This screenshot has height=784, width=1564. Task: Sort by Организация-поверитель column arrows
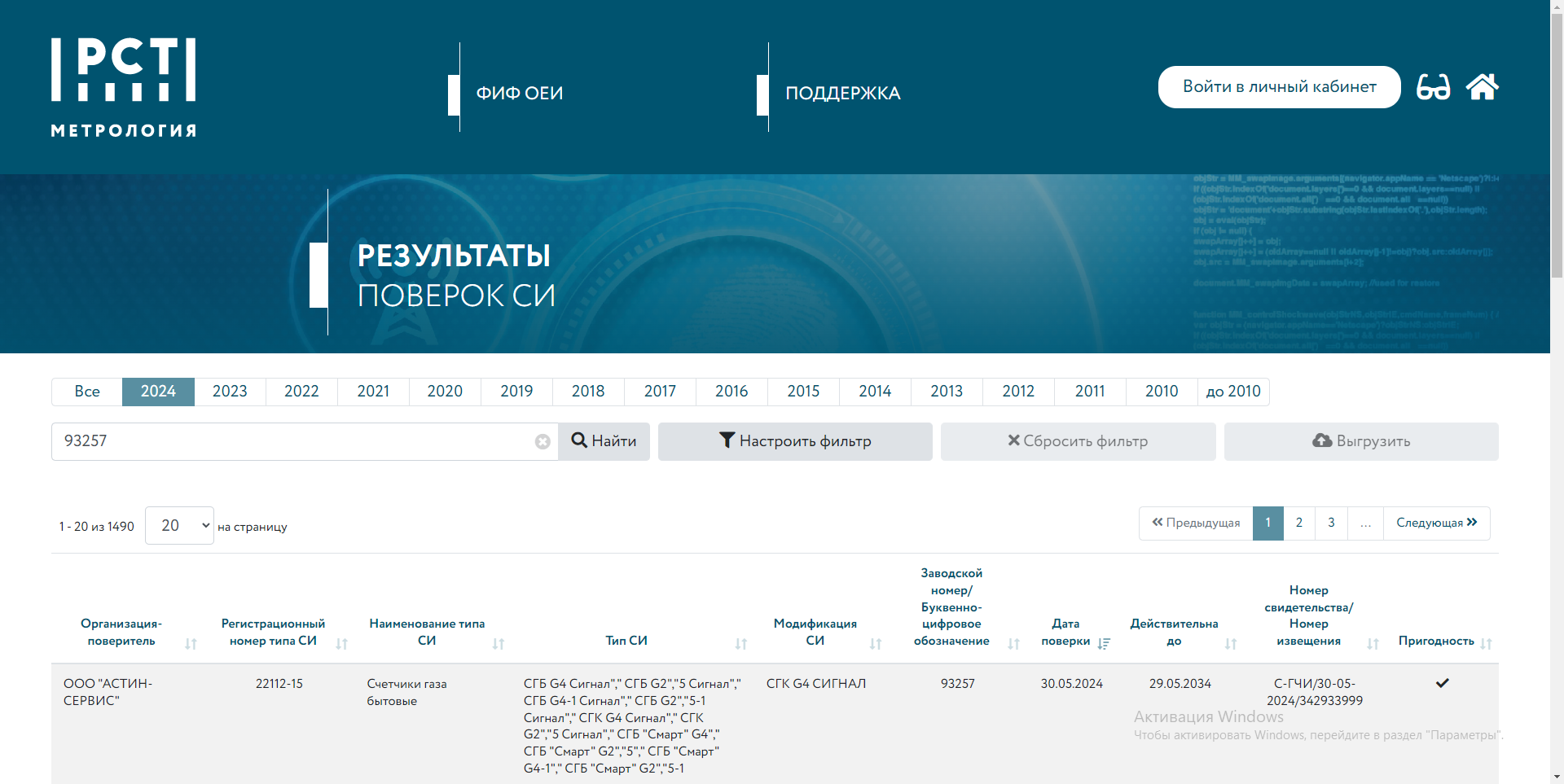coord(191,644)
